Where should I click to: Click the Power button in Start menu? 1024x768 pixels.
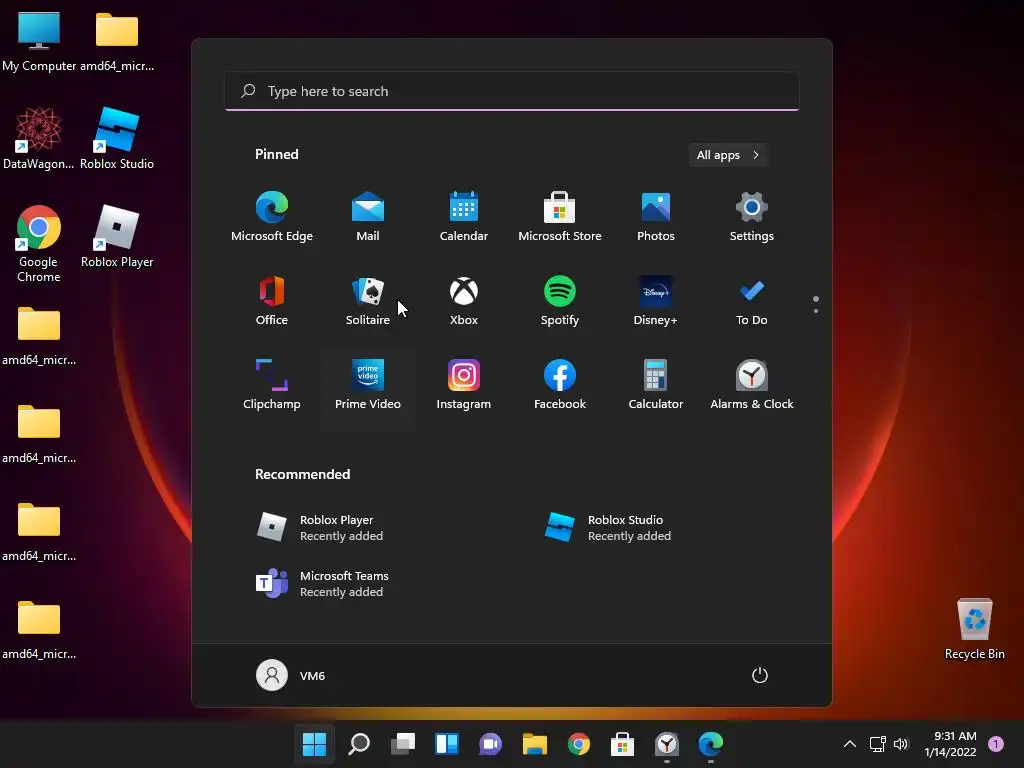pos(760,675)
